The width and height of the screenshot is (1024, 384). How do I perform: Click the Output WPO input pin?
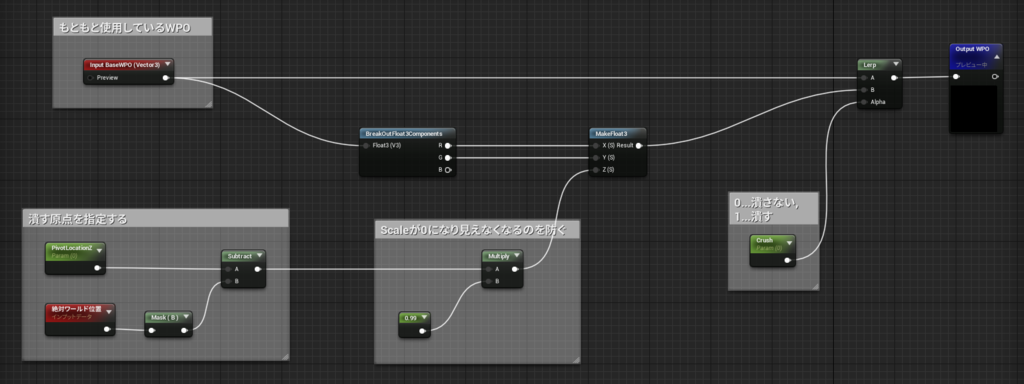click(x=957, y=76)
